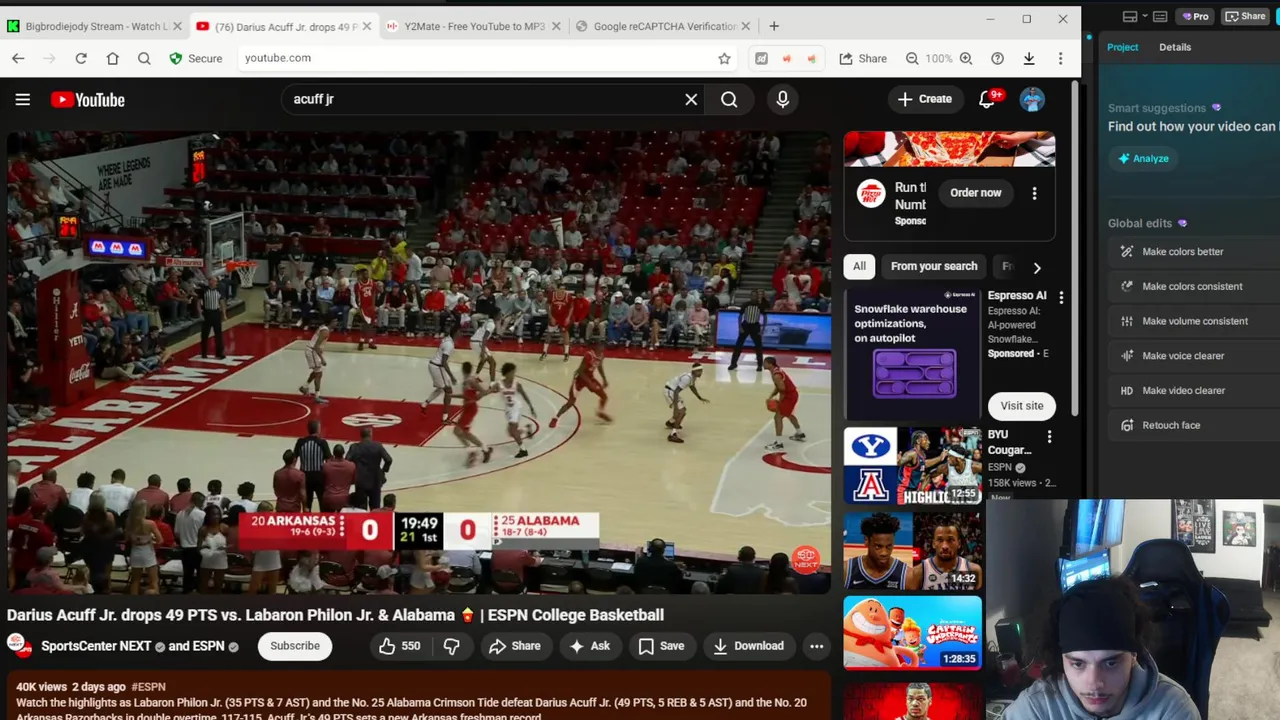1280x720 pixels.
Task: Close the Darius Acuff YouTube tab
Action: coord(366,26)
